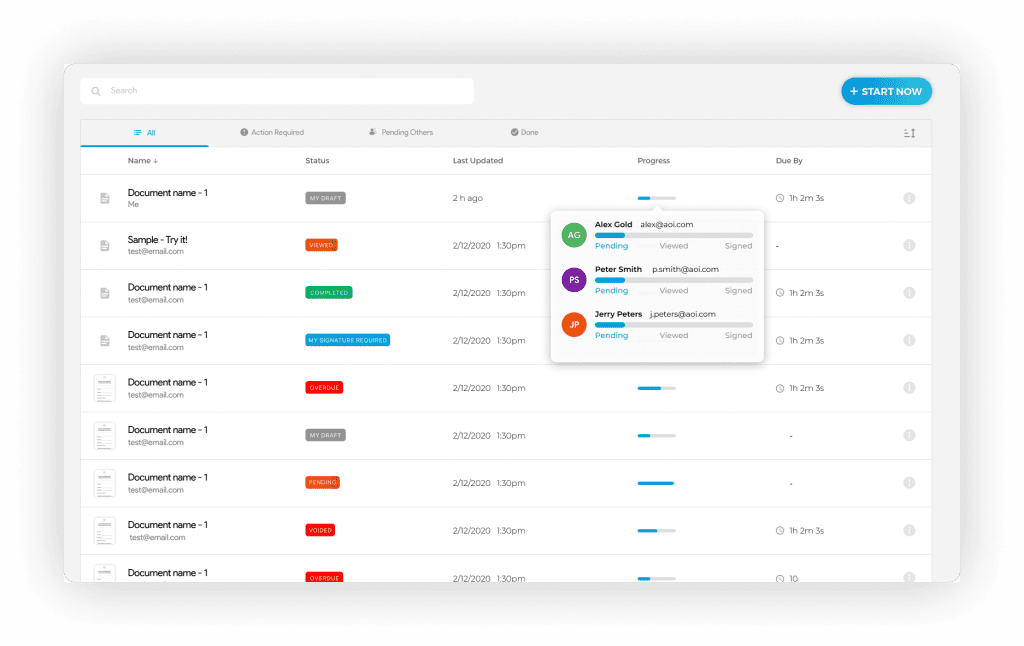The image size is (1024, 646).
Task: Open the sort order icon beside the tabs
Action: pyautogui.click(x=910, y=132)
